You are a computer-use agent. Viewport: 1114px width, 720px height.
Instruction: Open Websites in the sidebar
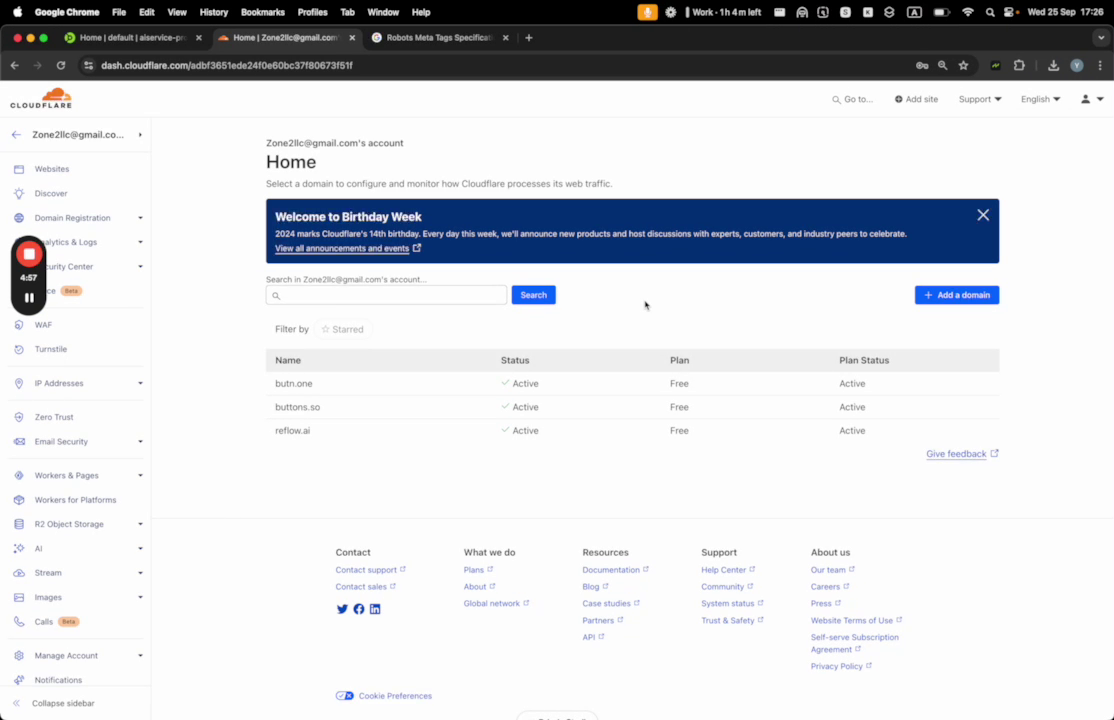[51, 169]
